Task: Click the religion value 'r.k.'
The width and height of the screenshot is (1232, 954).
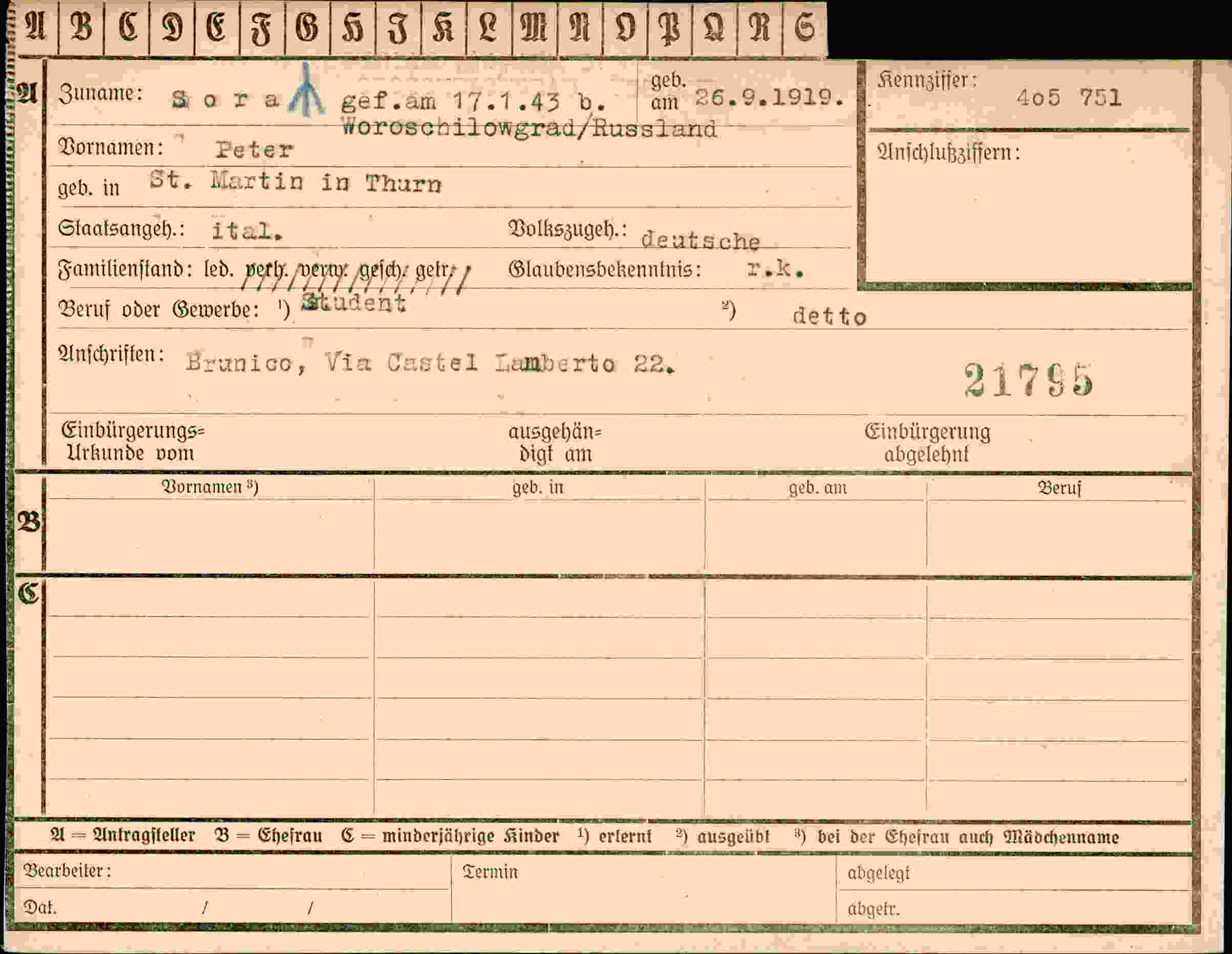Action: 776,270
